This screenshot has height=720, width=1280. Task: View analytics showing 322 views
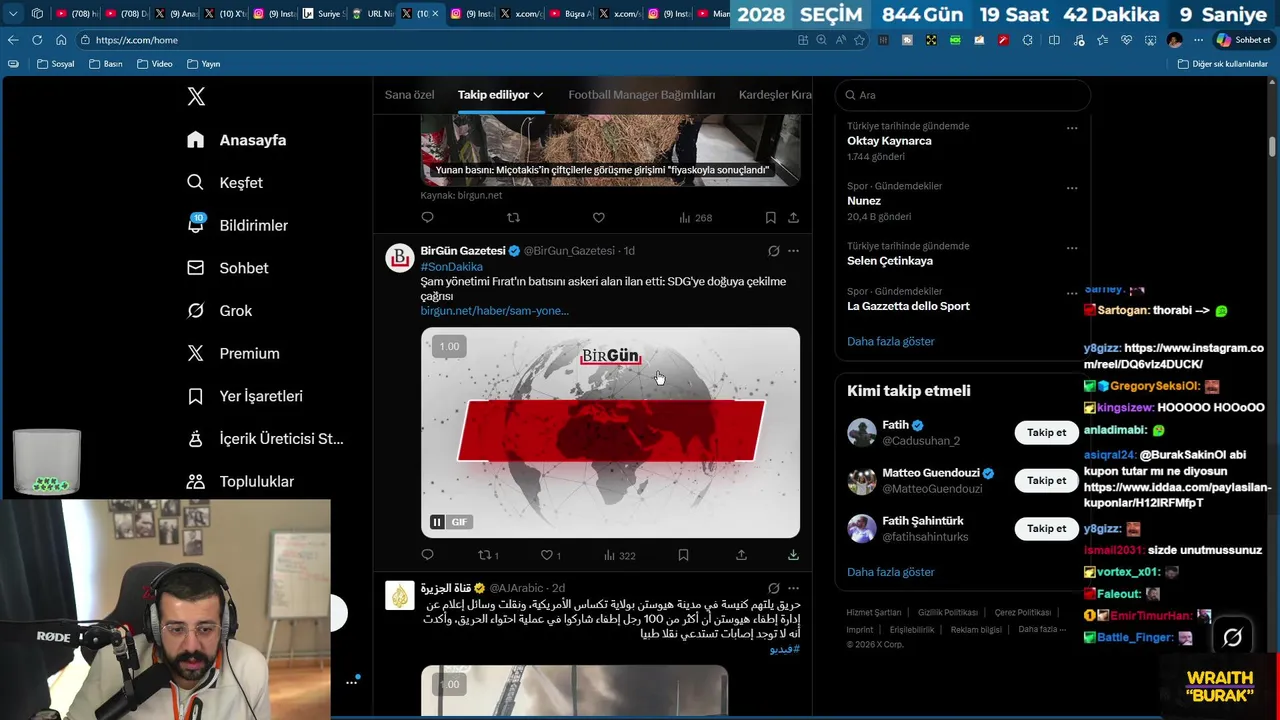pyautogui.click(x=619, y=555)
